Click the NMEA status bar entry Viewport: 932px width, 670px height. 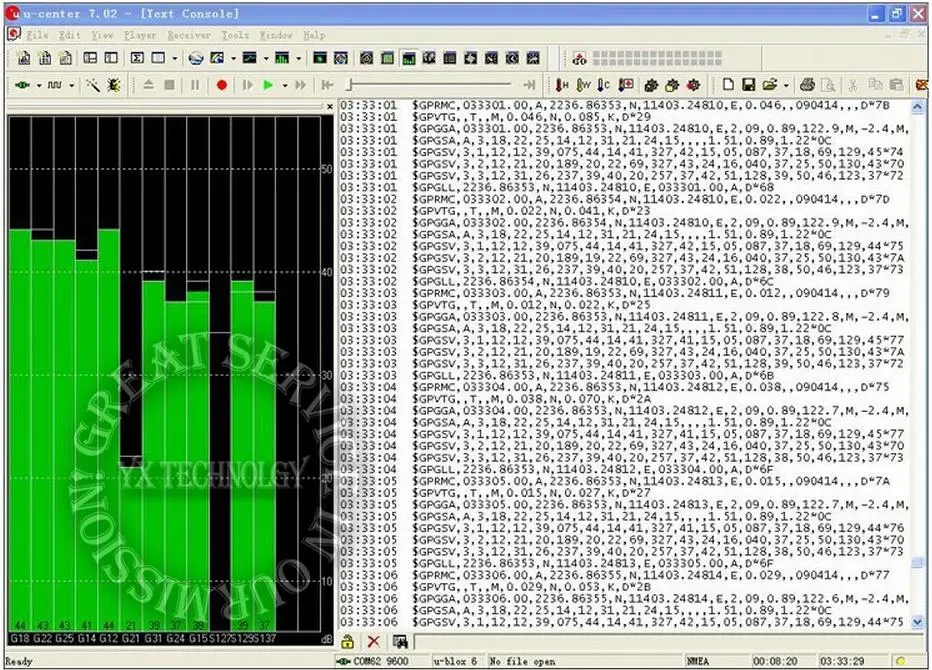coord(697,661)
